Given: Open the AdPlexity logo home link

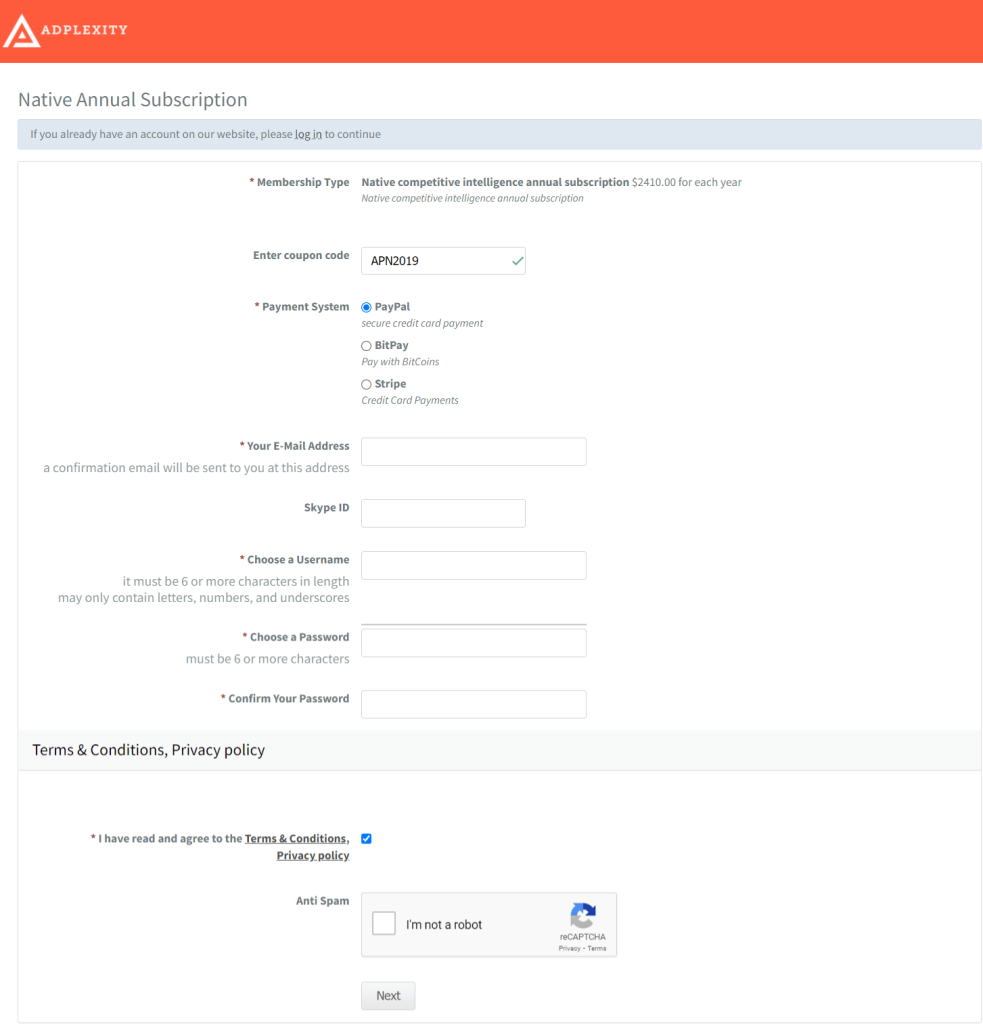Looking at the screenshot, I should click(x=65, y=31).
